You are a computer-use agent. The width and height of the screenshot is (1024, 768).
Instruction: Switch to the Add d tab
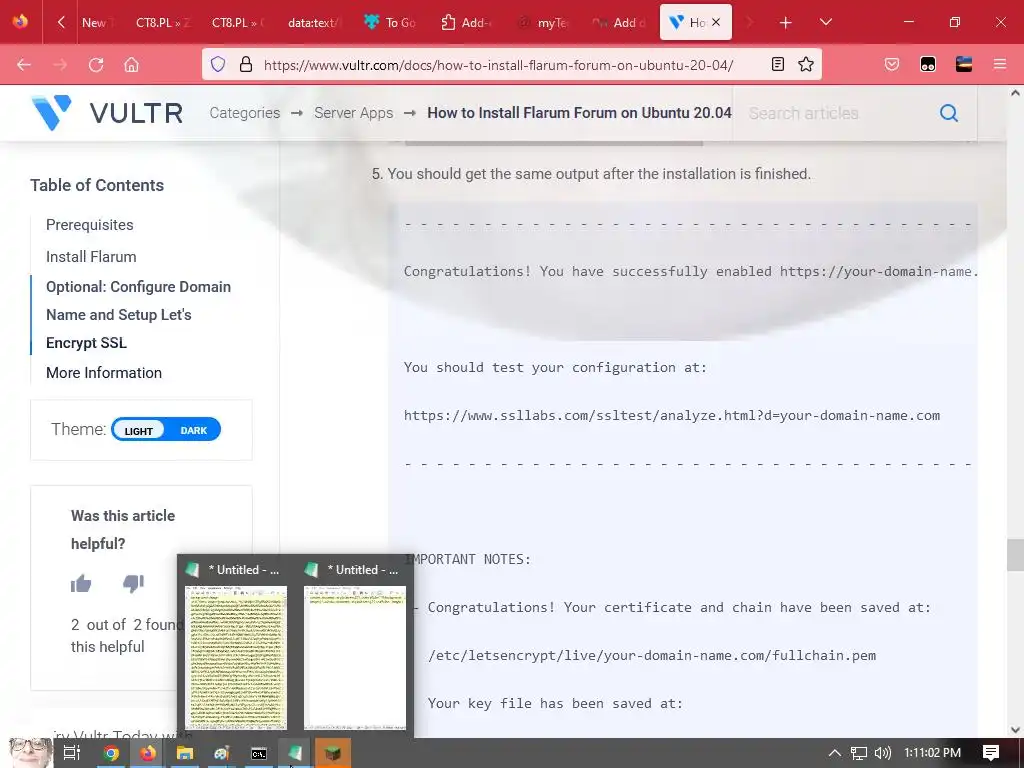(x=618, y=23)
